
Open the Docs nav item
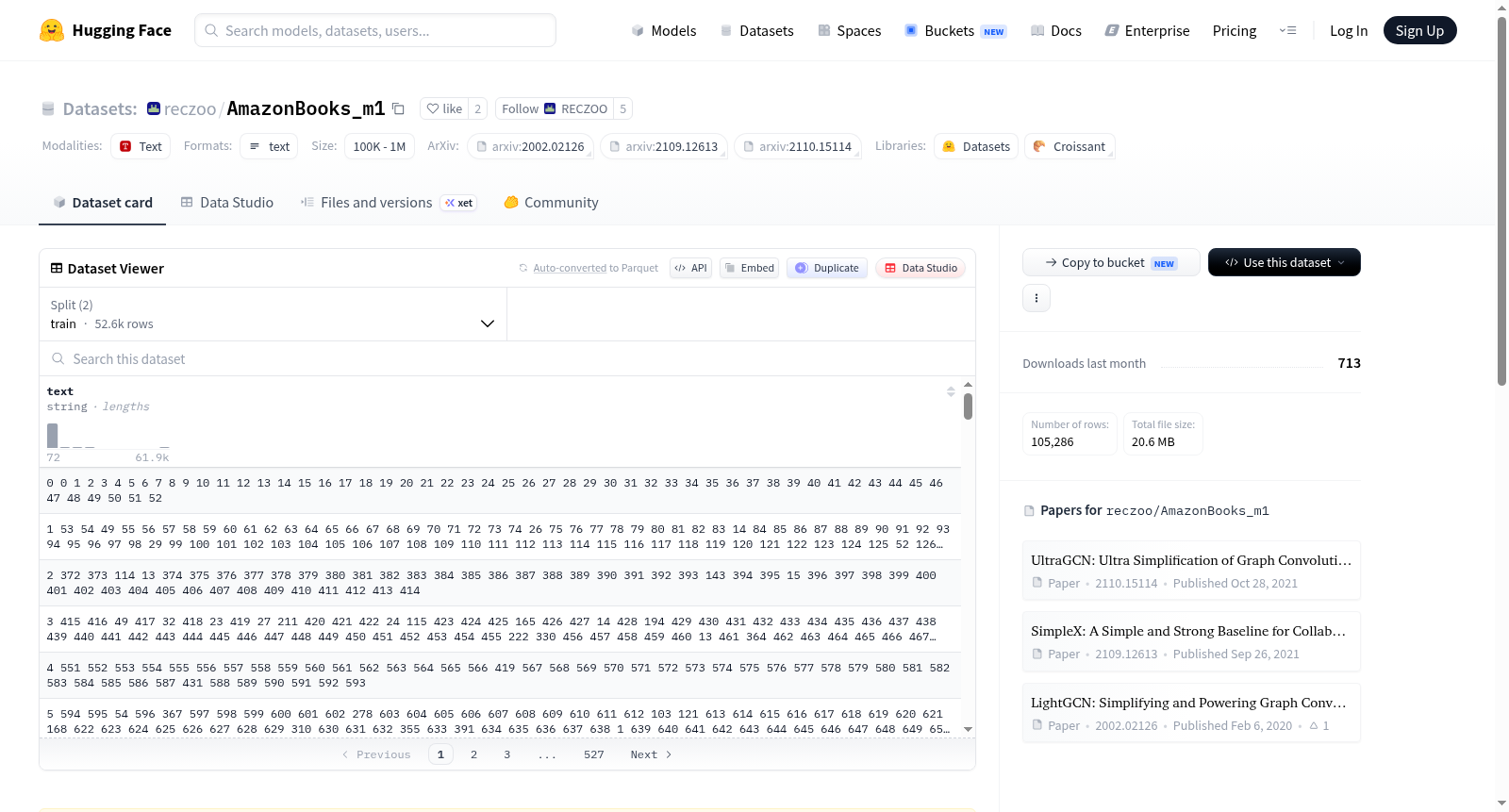coord(1056,31)
